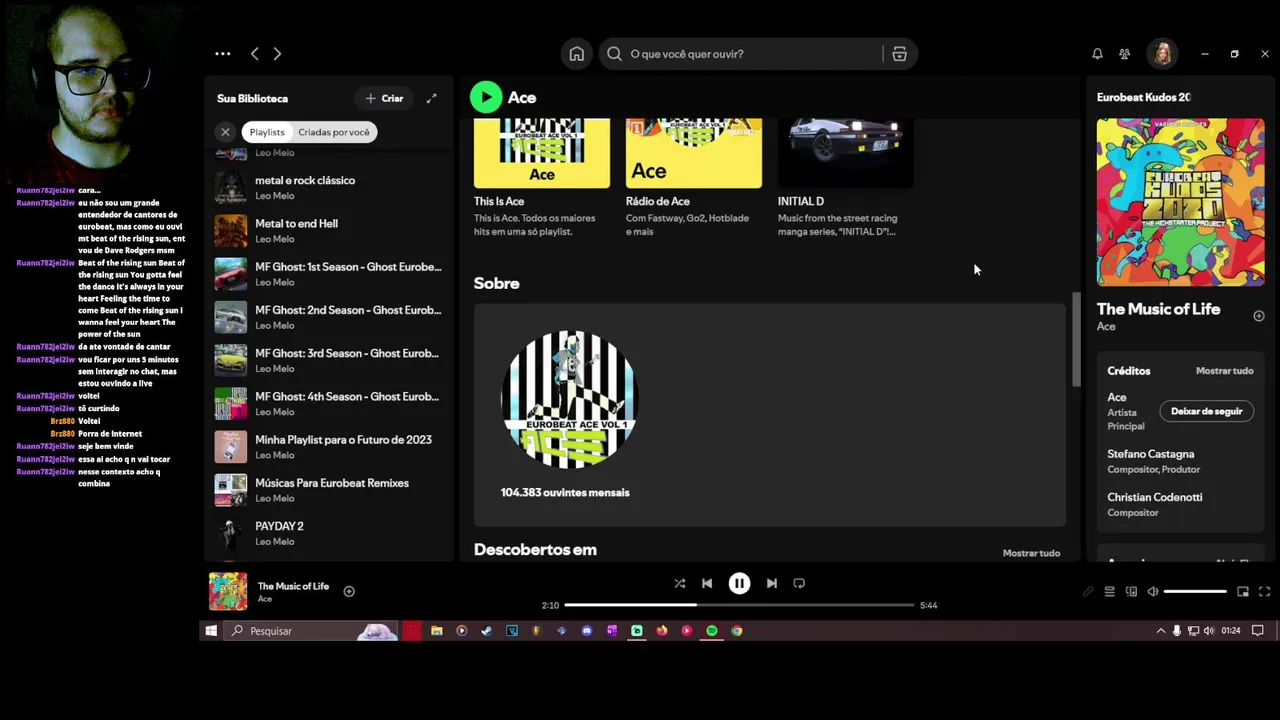1280x720 pixels.
Task: Open the 'Metal to end Hell' playlist
Action: pos(328,231)
